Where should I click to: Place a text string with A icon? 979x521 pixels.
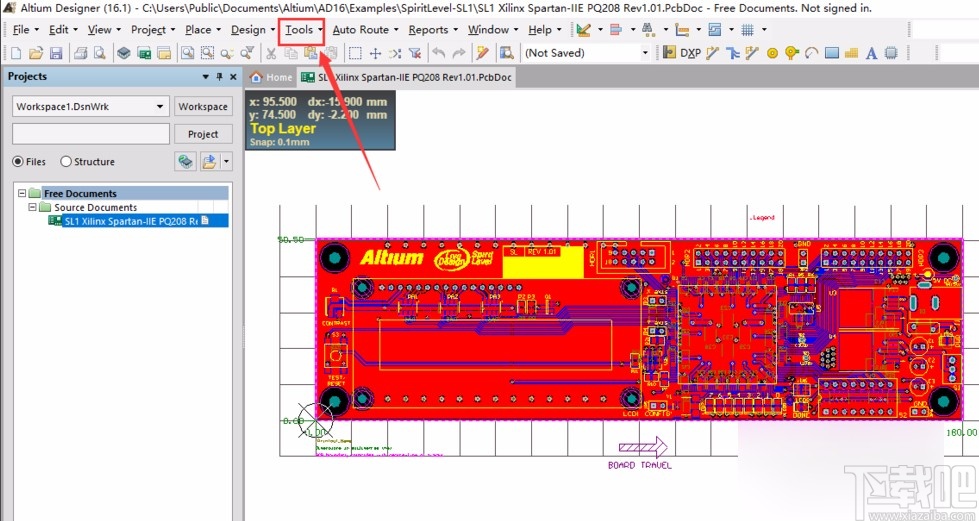872,53
